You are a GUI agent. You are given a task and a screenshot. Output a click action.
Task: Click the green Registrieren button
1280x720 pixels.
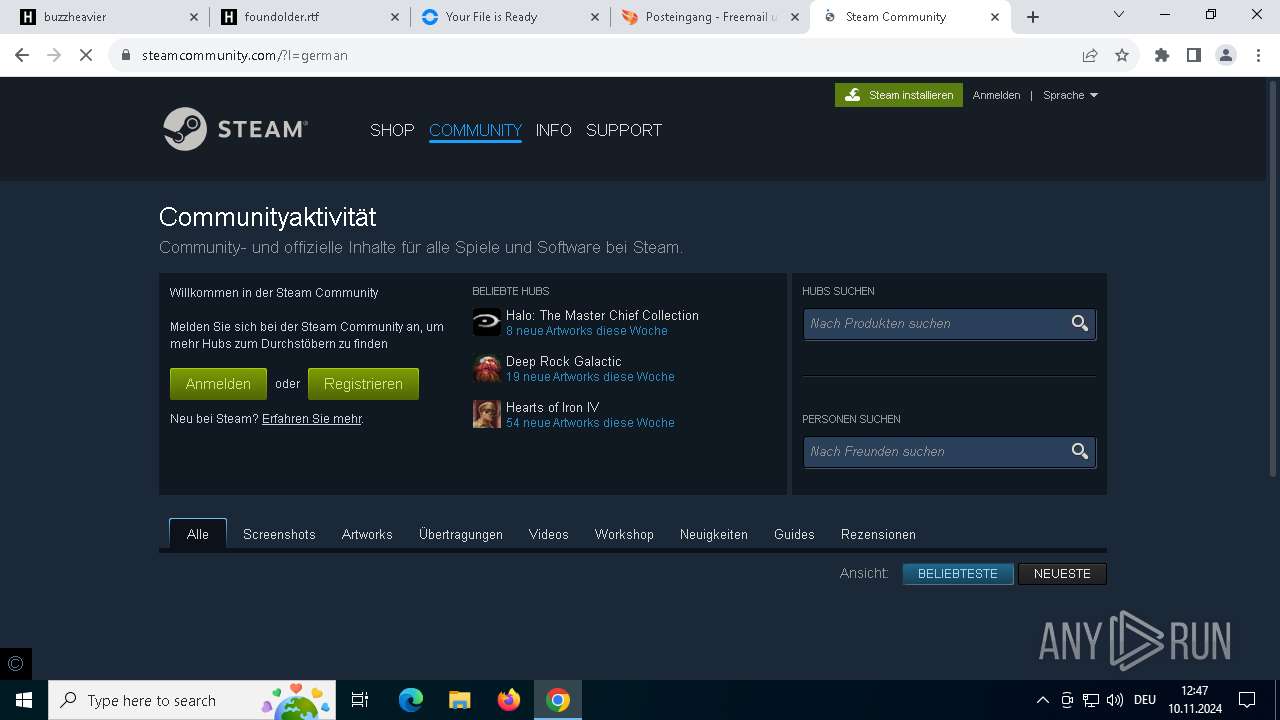363,384
